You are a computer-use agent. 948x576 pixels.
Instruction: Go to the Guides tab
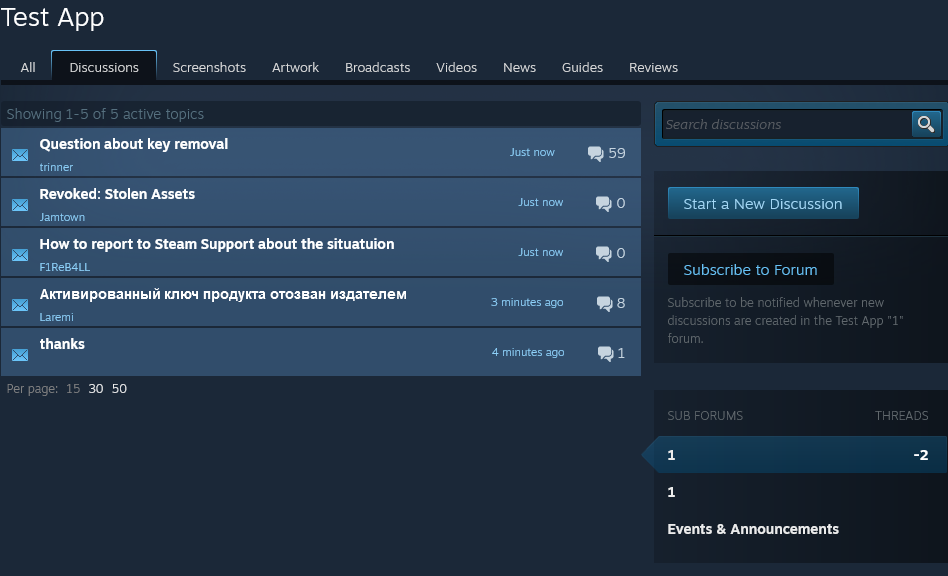(x=582, y=68)
